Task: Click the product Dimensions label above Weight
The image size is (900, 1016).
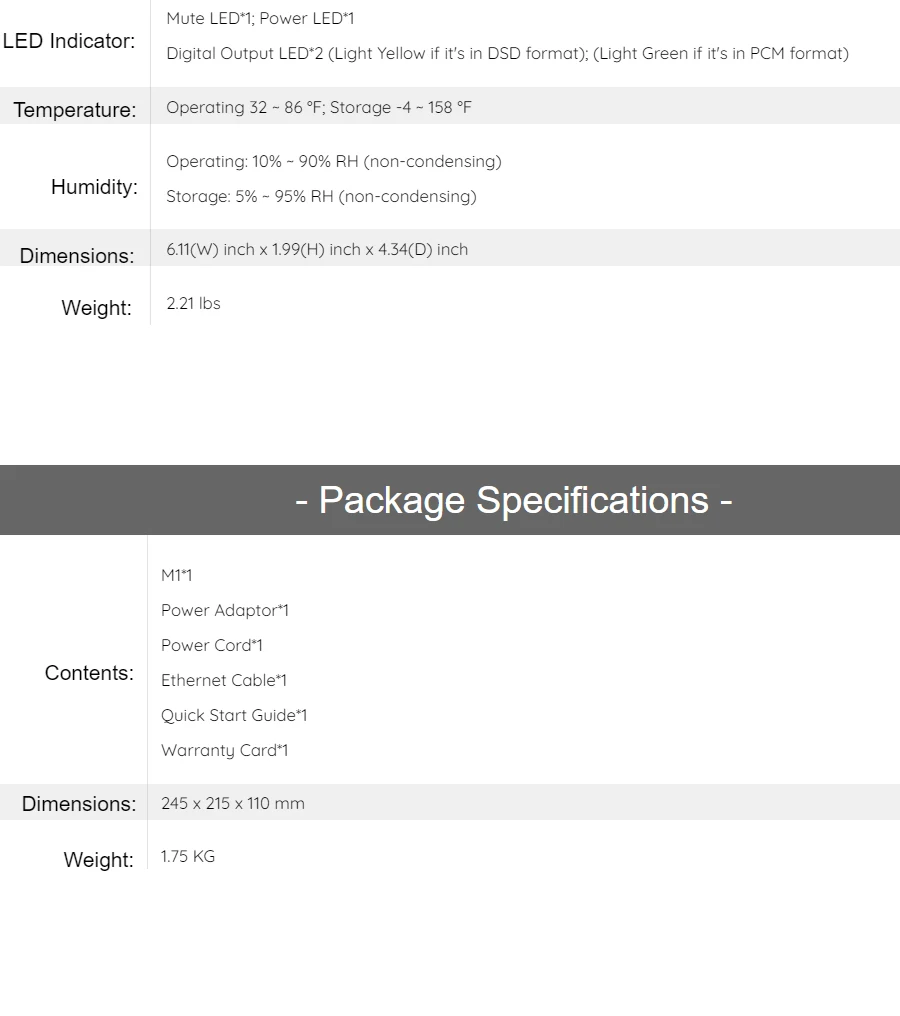Action: (x=76, y=255)
